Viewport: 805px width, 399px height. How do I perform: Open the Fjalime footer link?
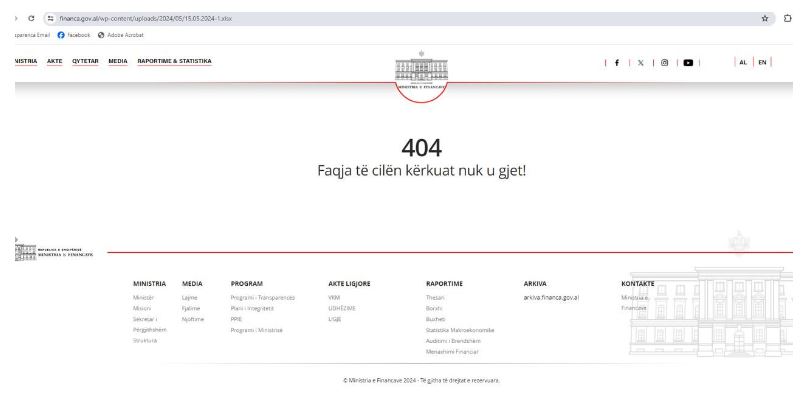pyautogui.click(x=191, y=308)
